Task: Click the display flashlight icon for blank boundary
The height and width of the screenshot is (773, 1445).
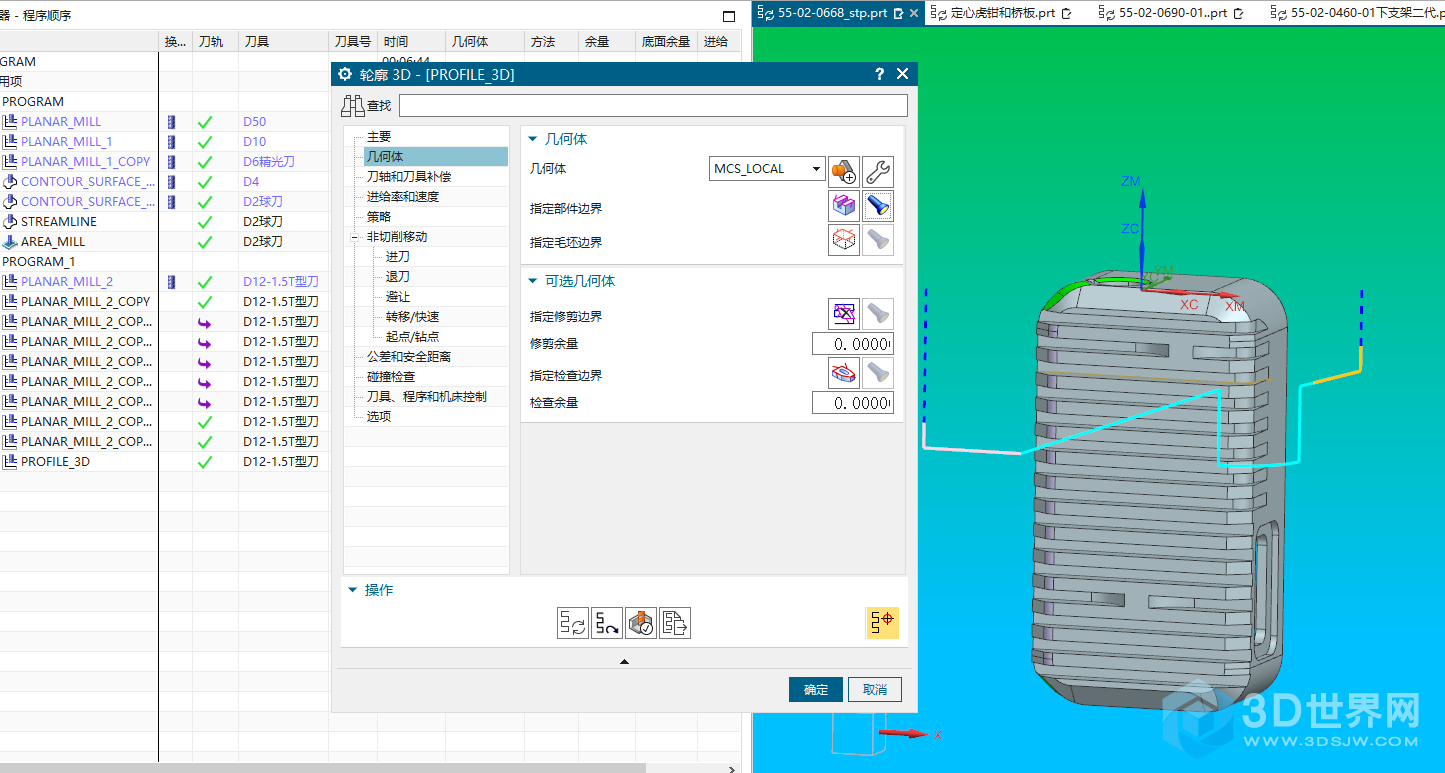Action: click(x=878, y=240)
